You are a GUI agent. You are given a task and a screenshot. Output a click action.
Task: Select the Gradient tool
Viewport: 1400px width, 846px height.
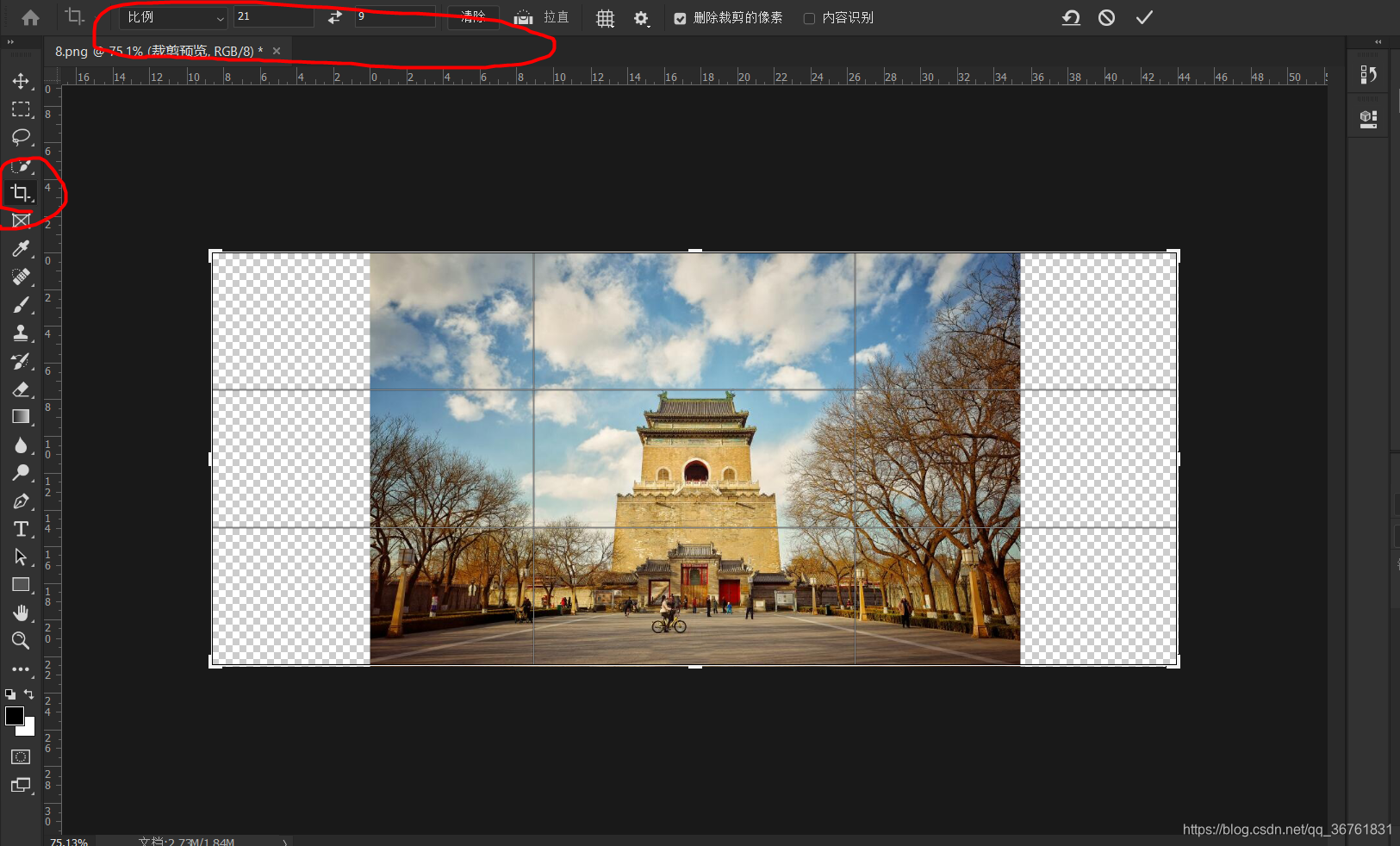[x=21, y=417]
